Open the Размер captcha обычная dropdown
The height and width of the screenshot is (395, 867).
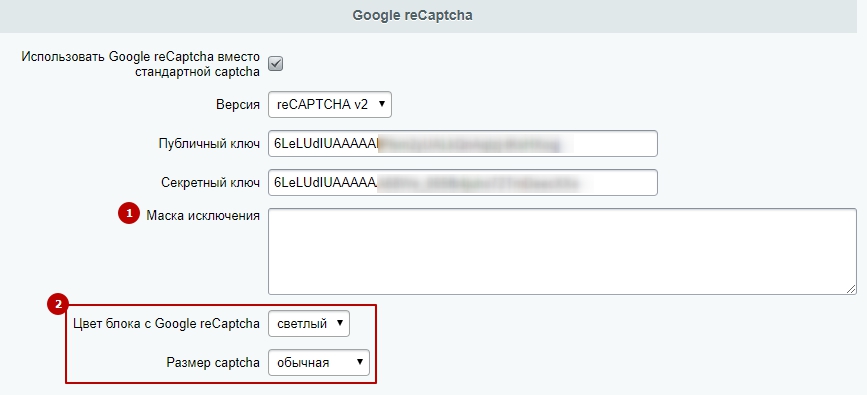(318, 363)
